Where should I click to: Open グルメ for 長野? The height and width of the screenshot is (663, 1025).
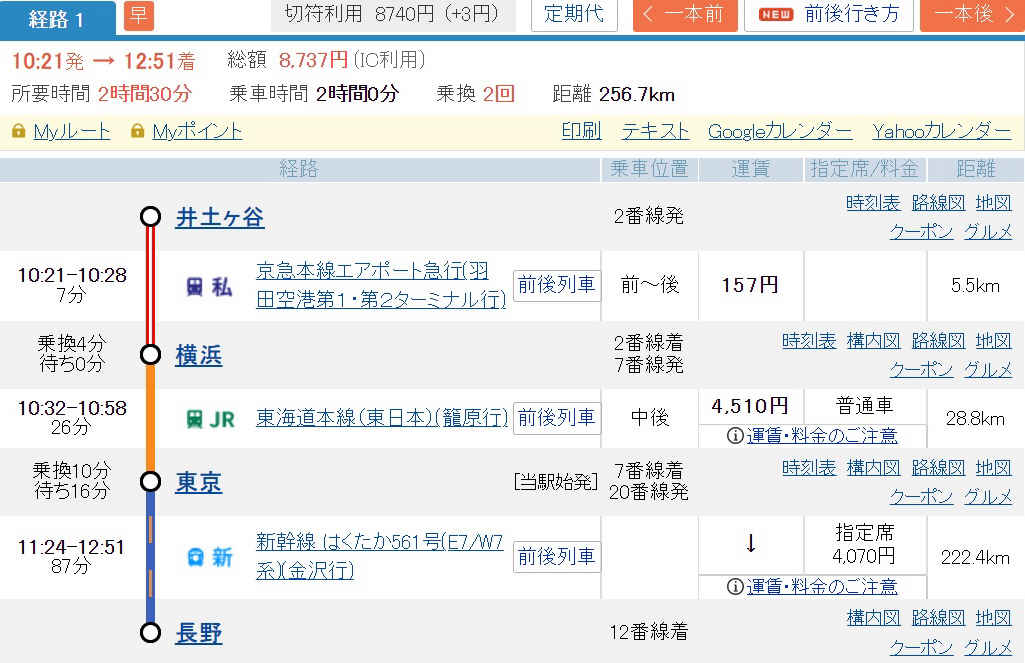coord(988,647)
